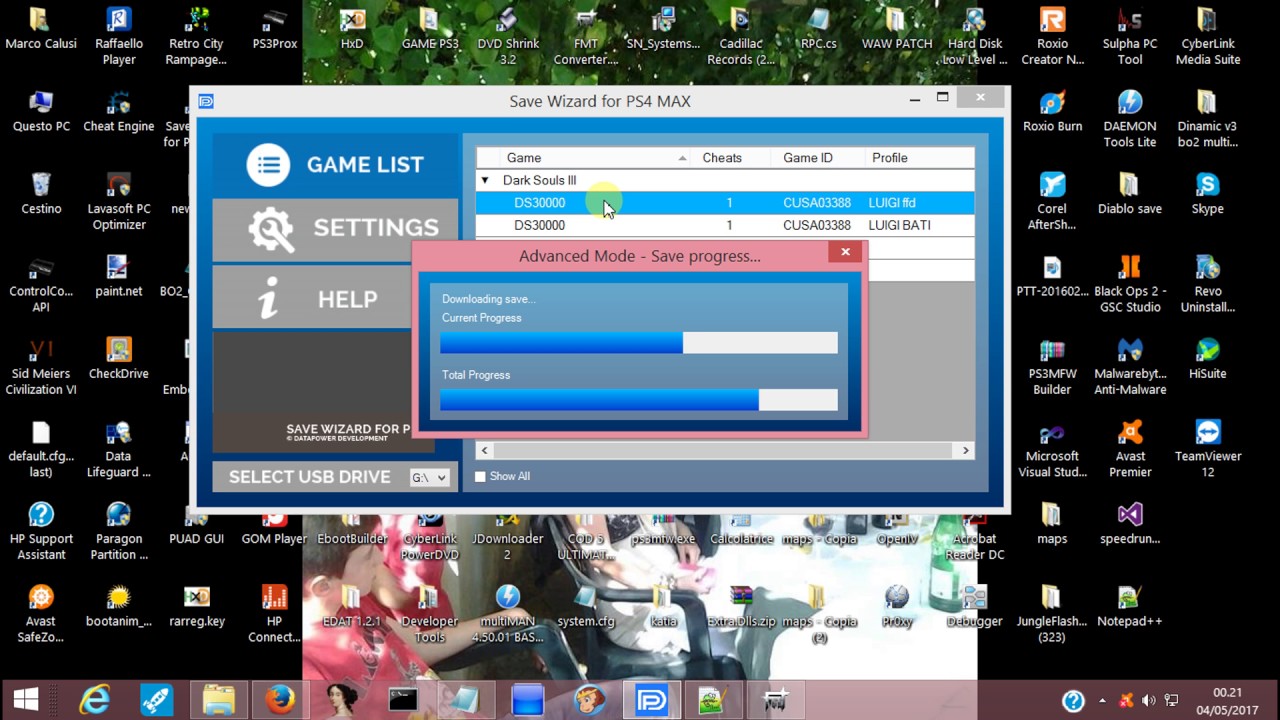
Task: Open the HxD hex editor icon
Action: 352,29
